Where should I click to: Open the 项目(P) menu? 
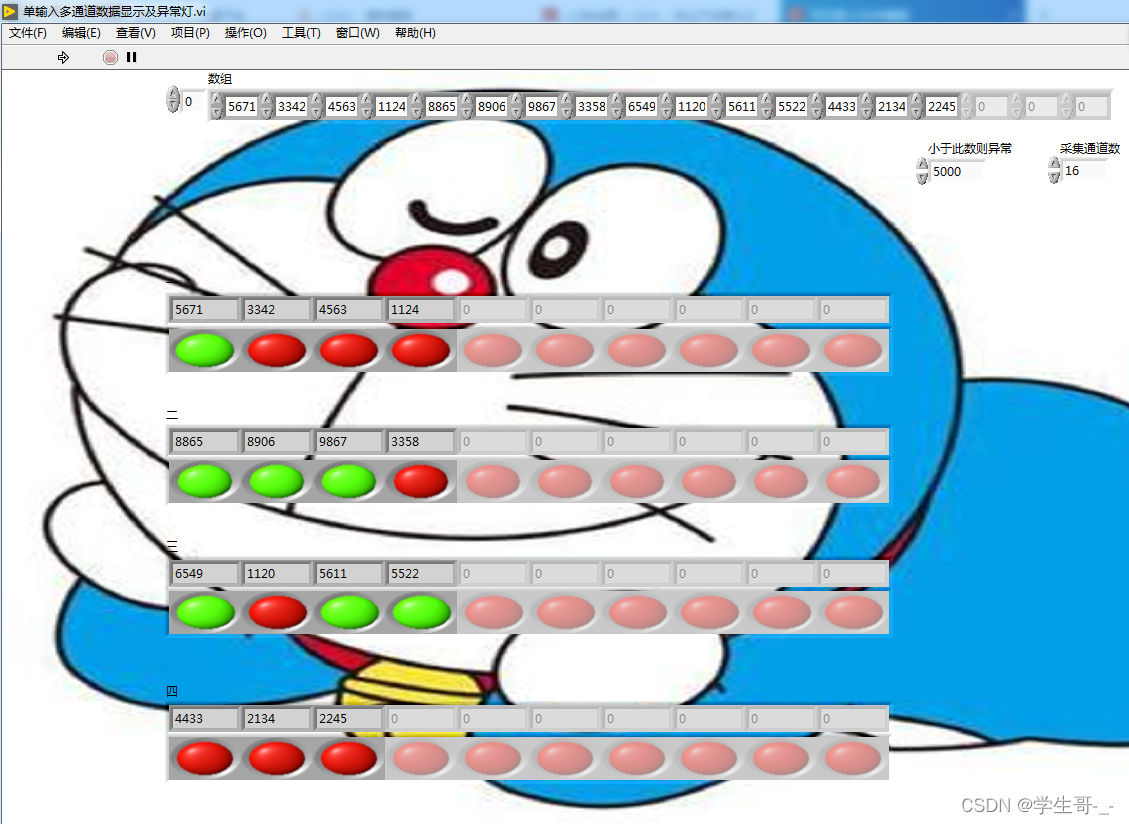pos(190,32)
